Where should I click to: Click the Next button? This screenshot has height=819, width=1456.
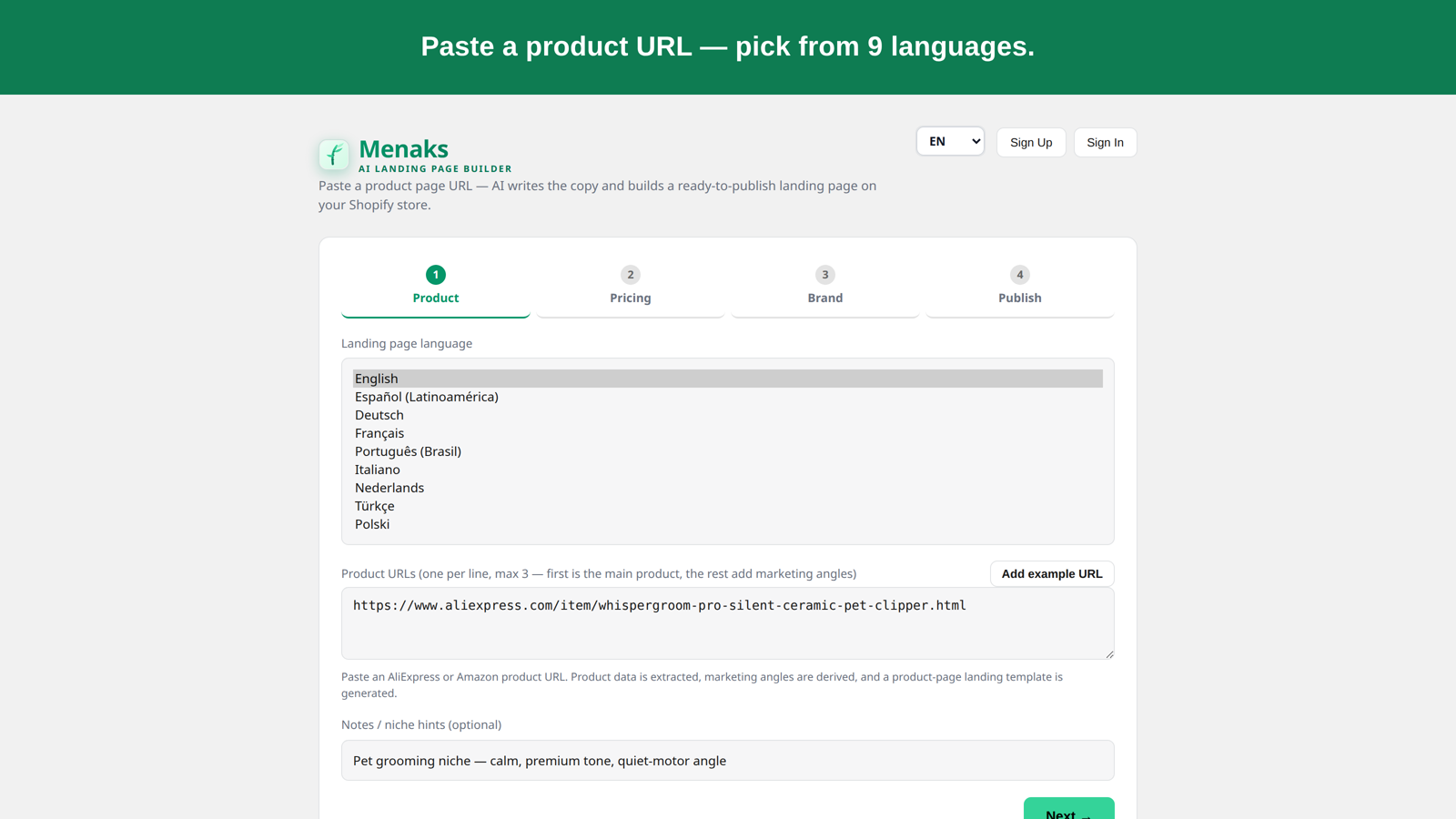(1068, 810)
